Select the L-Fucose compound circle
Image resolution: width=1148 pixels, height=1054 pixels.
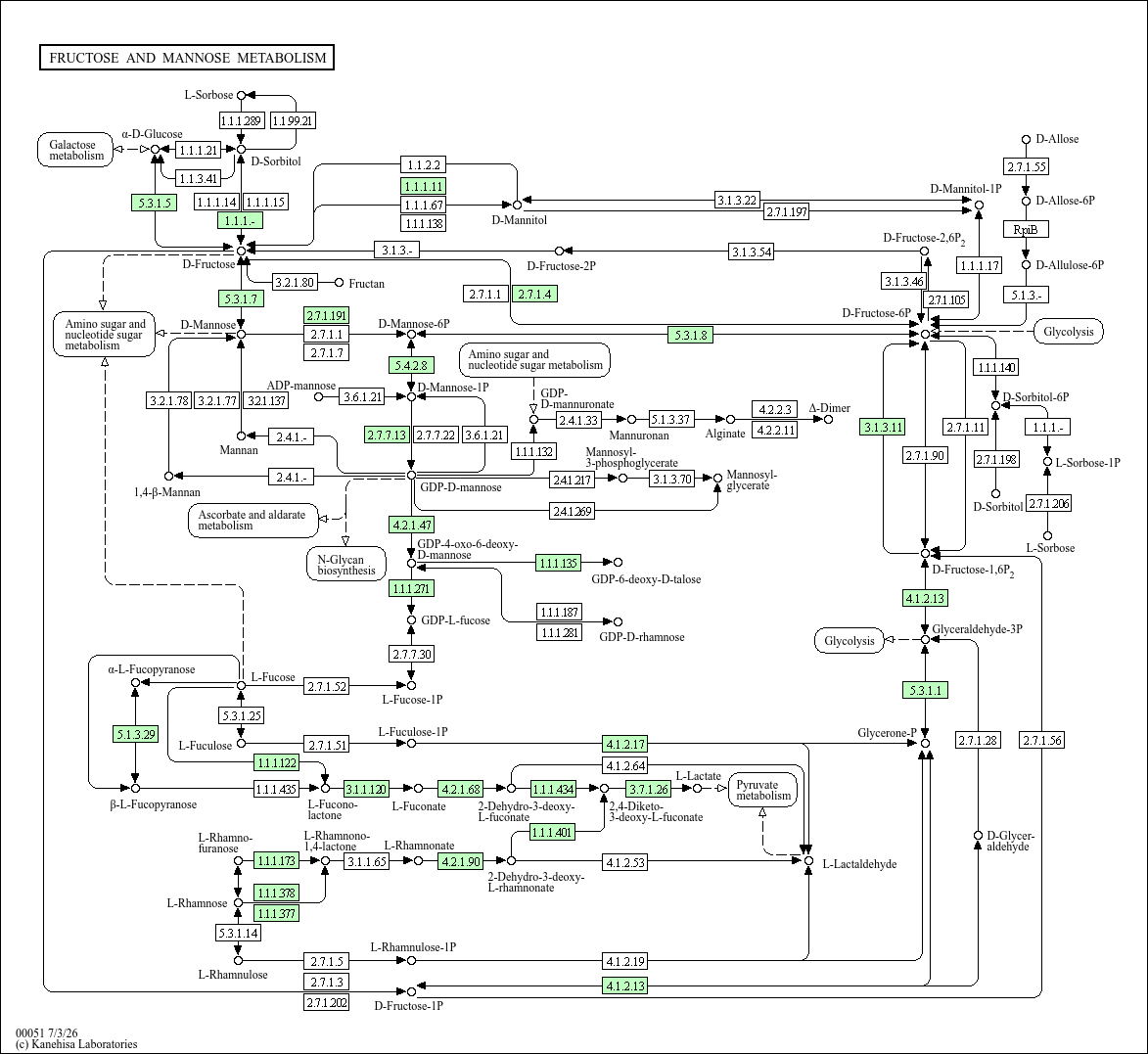[241, 686]
